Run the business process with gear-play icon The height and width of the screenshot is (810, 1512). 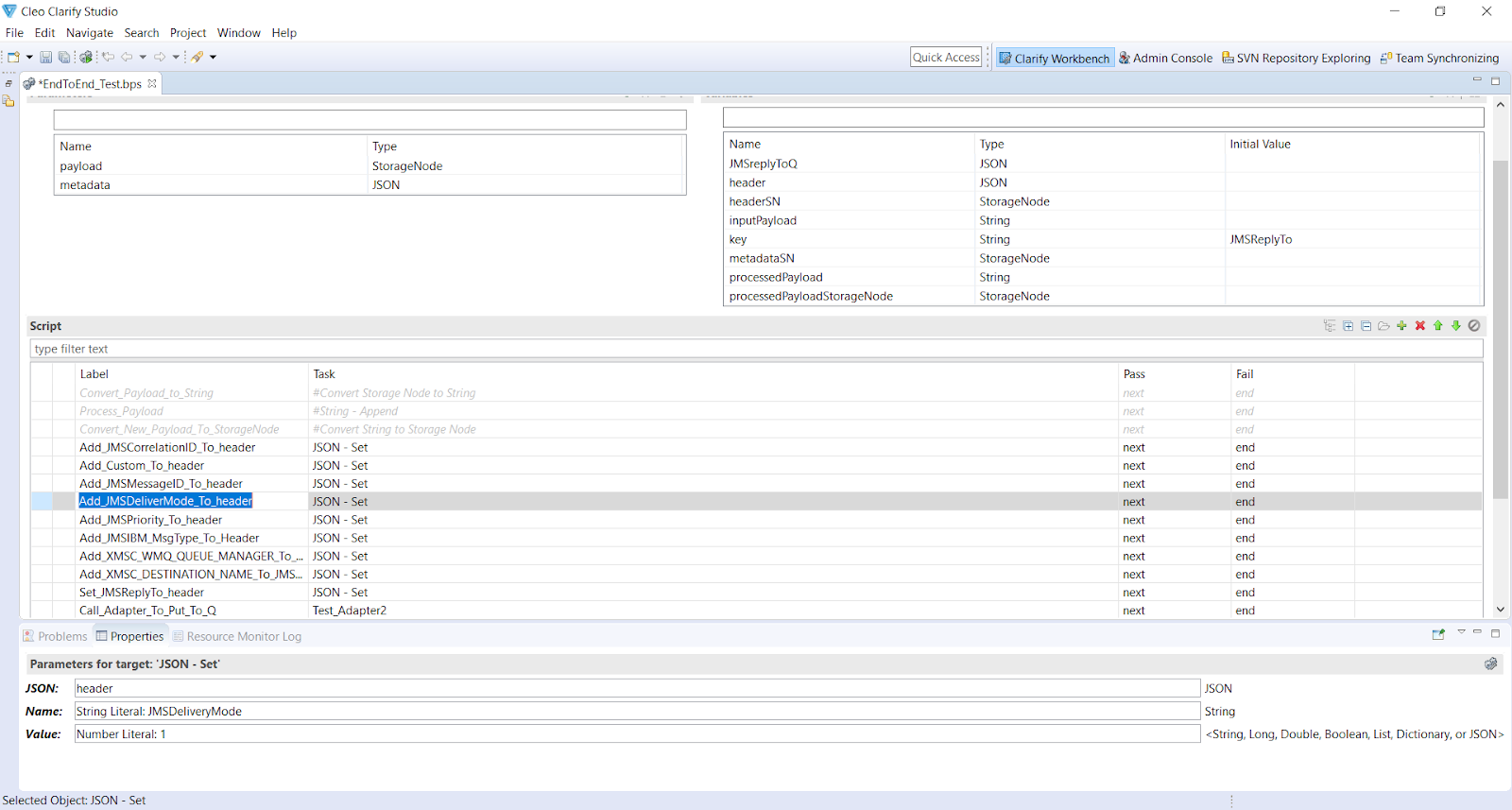pos(86,57)
